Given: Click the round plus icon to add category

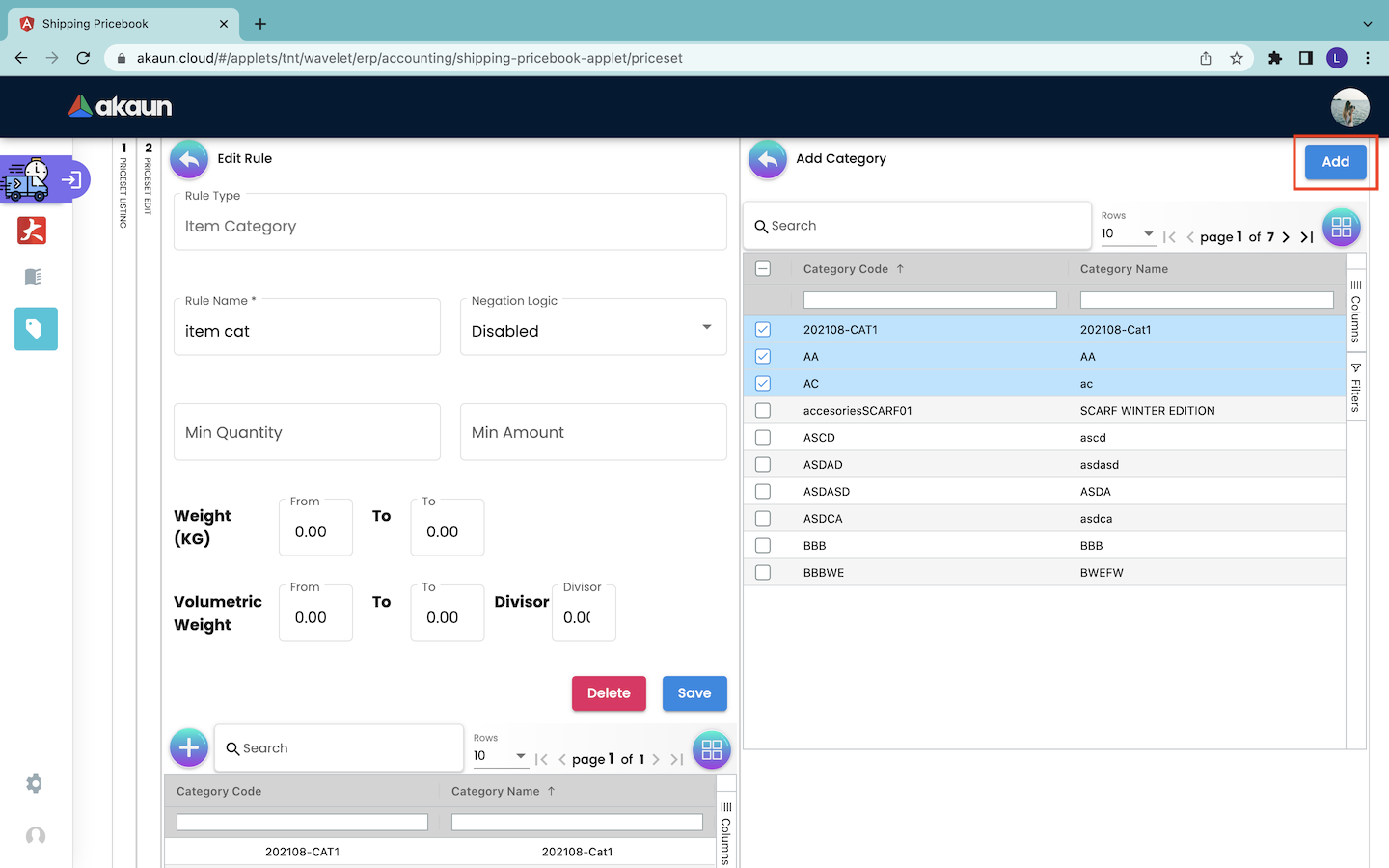Looking at the screenshot, I should [189, 747].
